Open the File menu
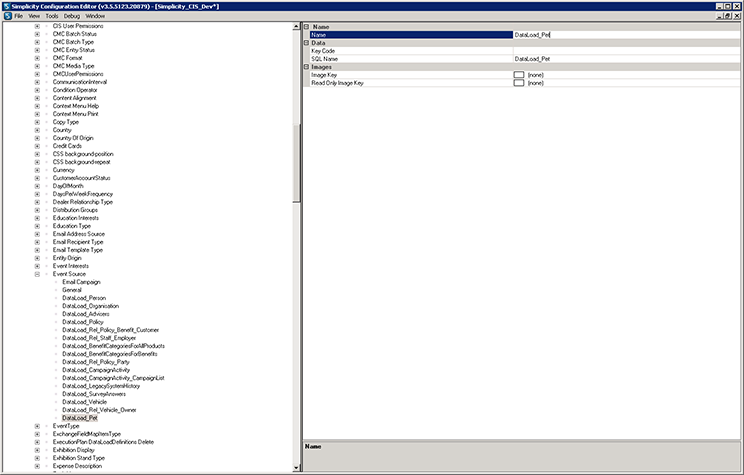The image size is (744, 475). click(x=19, y=16)
